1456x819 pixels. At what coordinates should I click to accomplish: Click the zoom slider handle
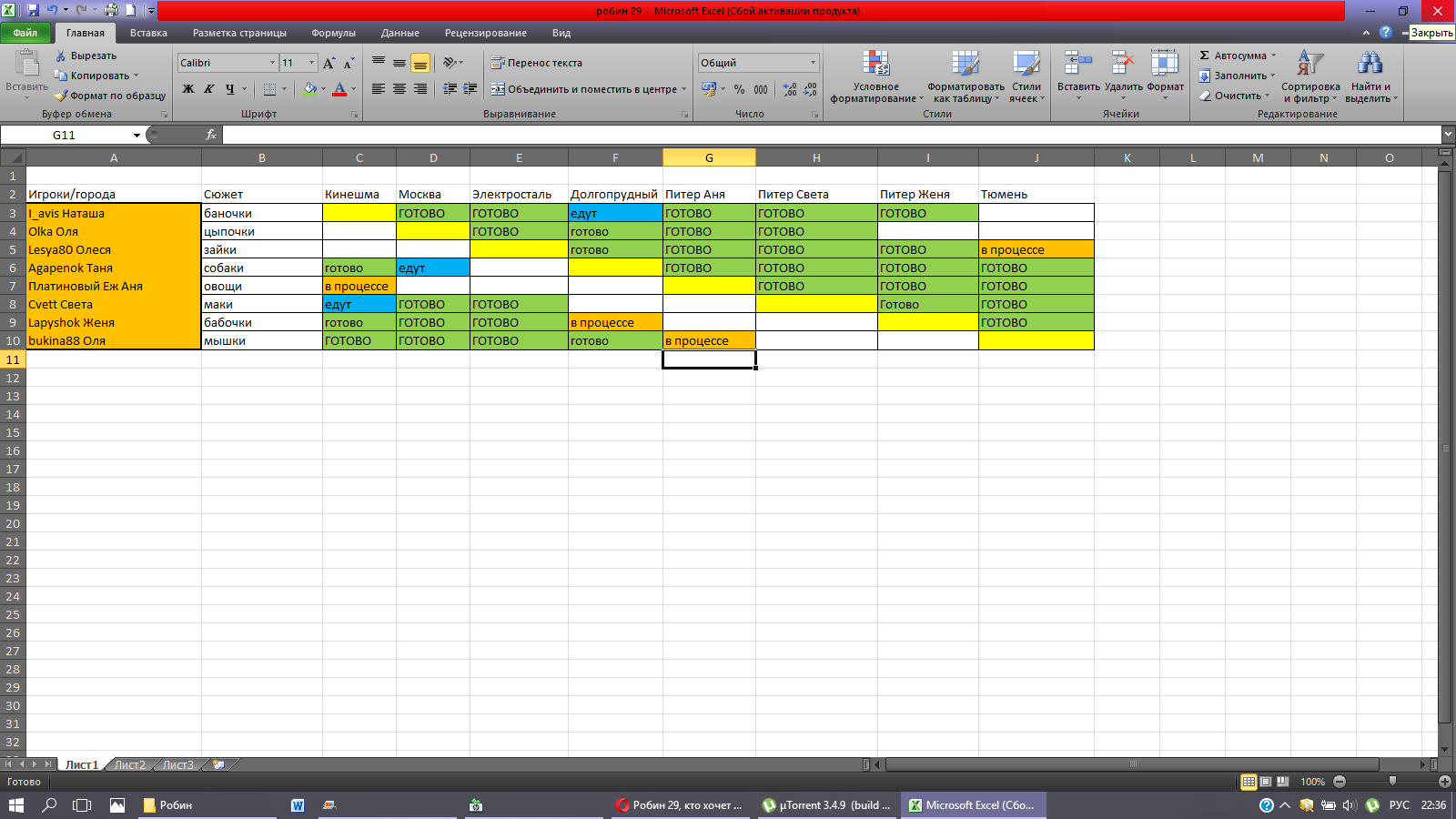coord(1391,782)
